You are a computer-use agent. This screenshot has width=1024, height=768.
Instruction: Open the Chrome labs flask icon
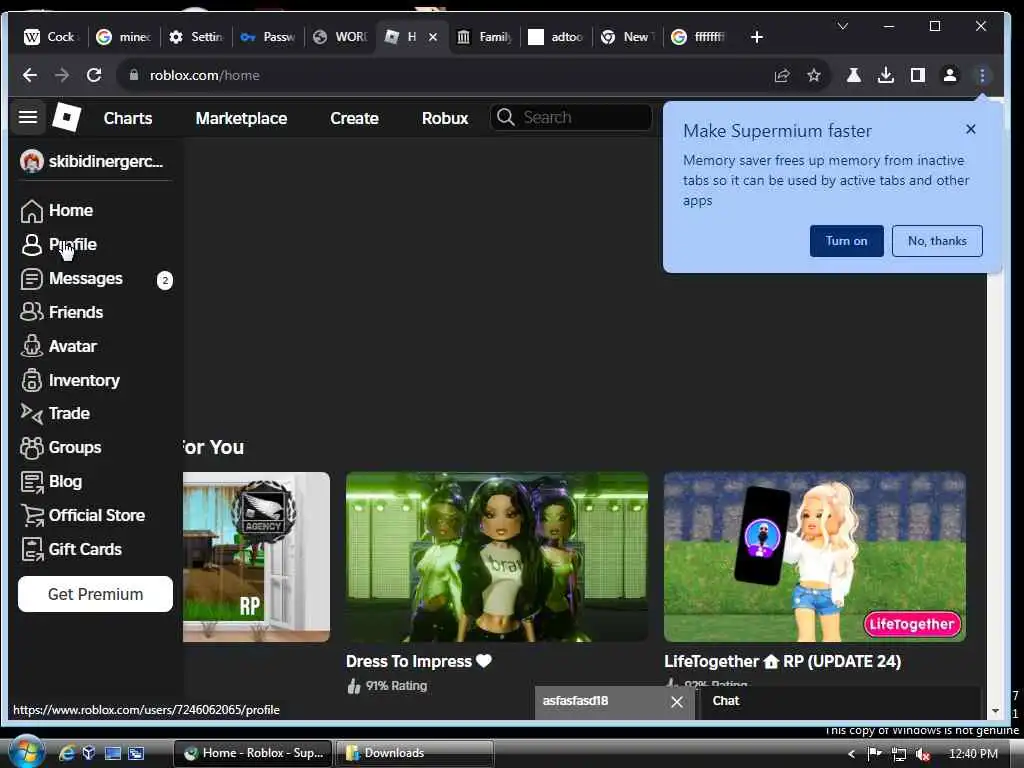tap(854, 75)
